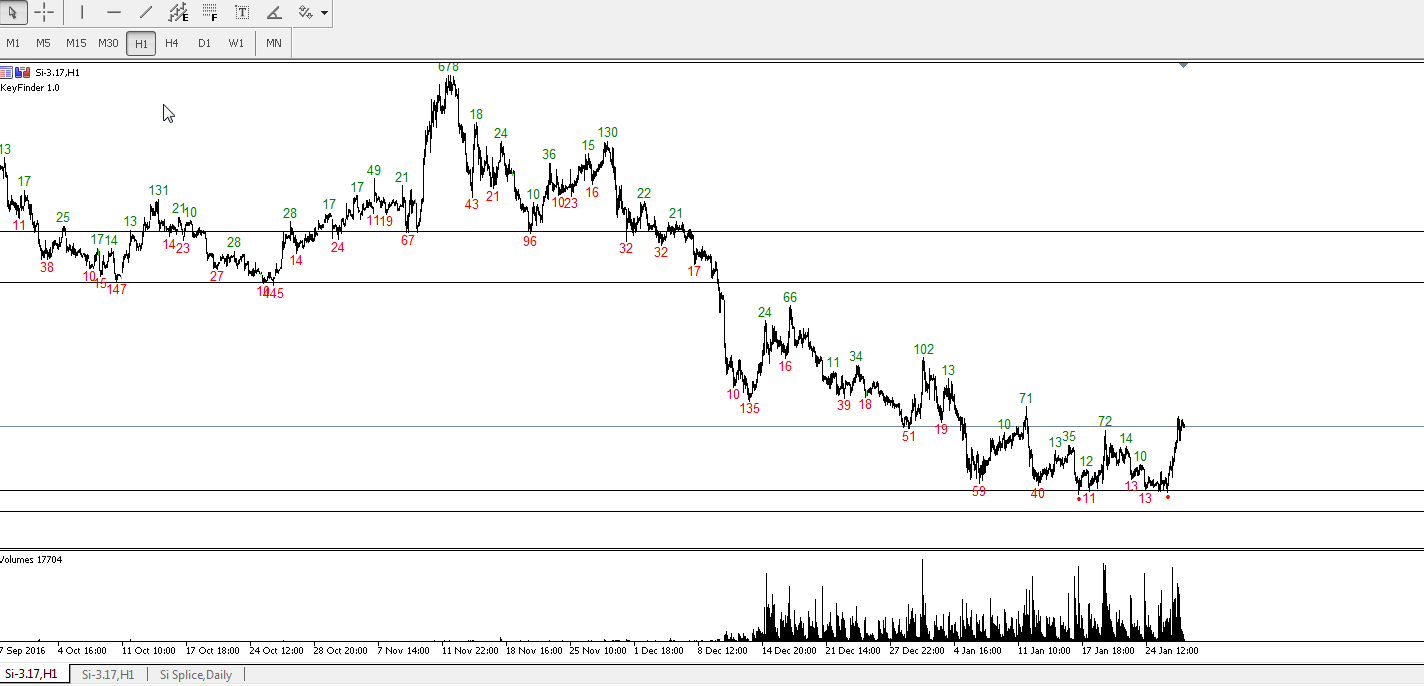Toggle the H1 timeframe button
Image resolution: width=1424 pixels, height=686 pixels.
point(141,43)
